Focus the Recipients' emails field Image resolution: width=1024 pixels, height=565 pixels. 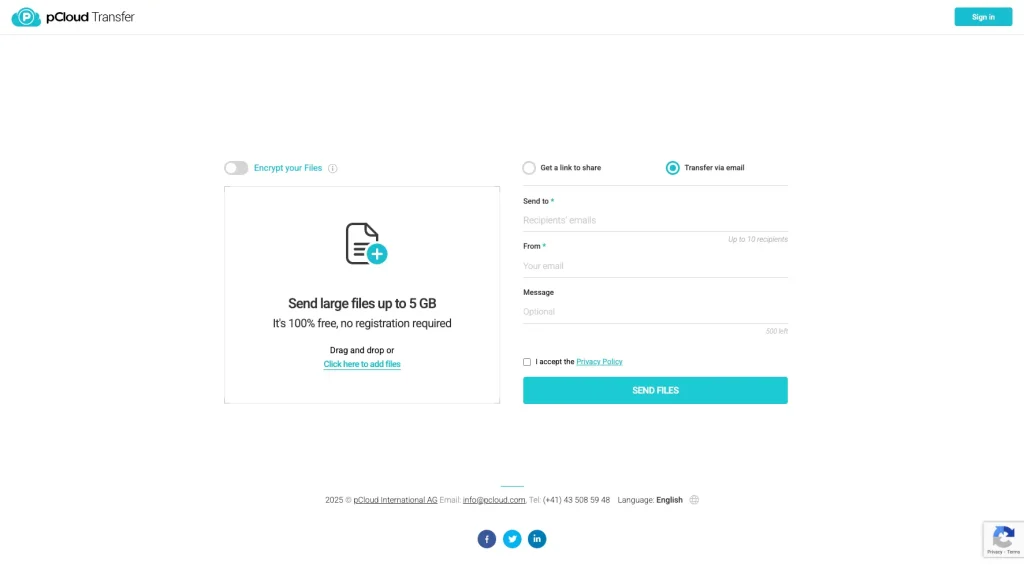(x=655, y=221)
